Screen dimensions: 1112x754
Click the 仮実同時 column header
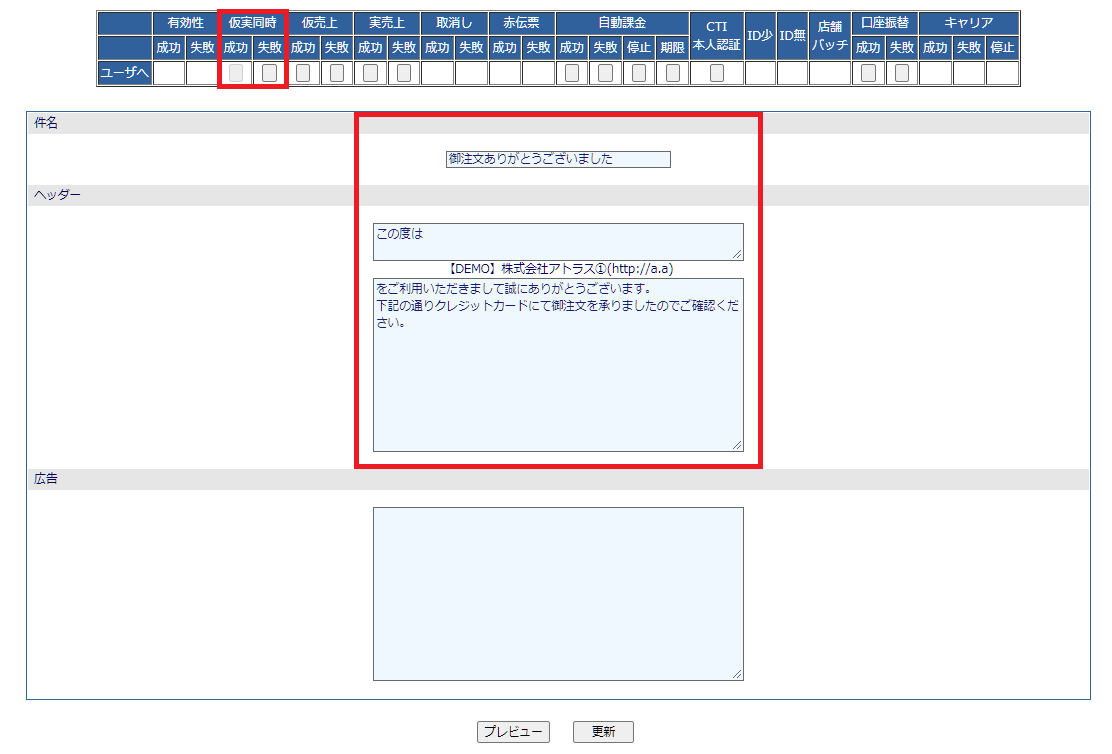click(252, 23)
